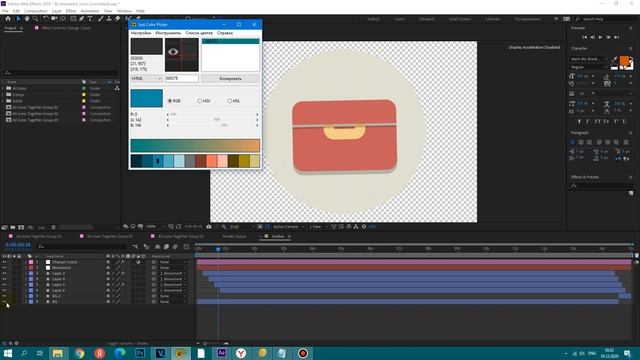The image size is (640, 360).
Task: Jump to first frame in Preview panel
Action: pos(584,37)
